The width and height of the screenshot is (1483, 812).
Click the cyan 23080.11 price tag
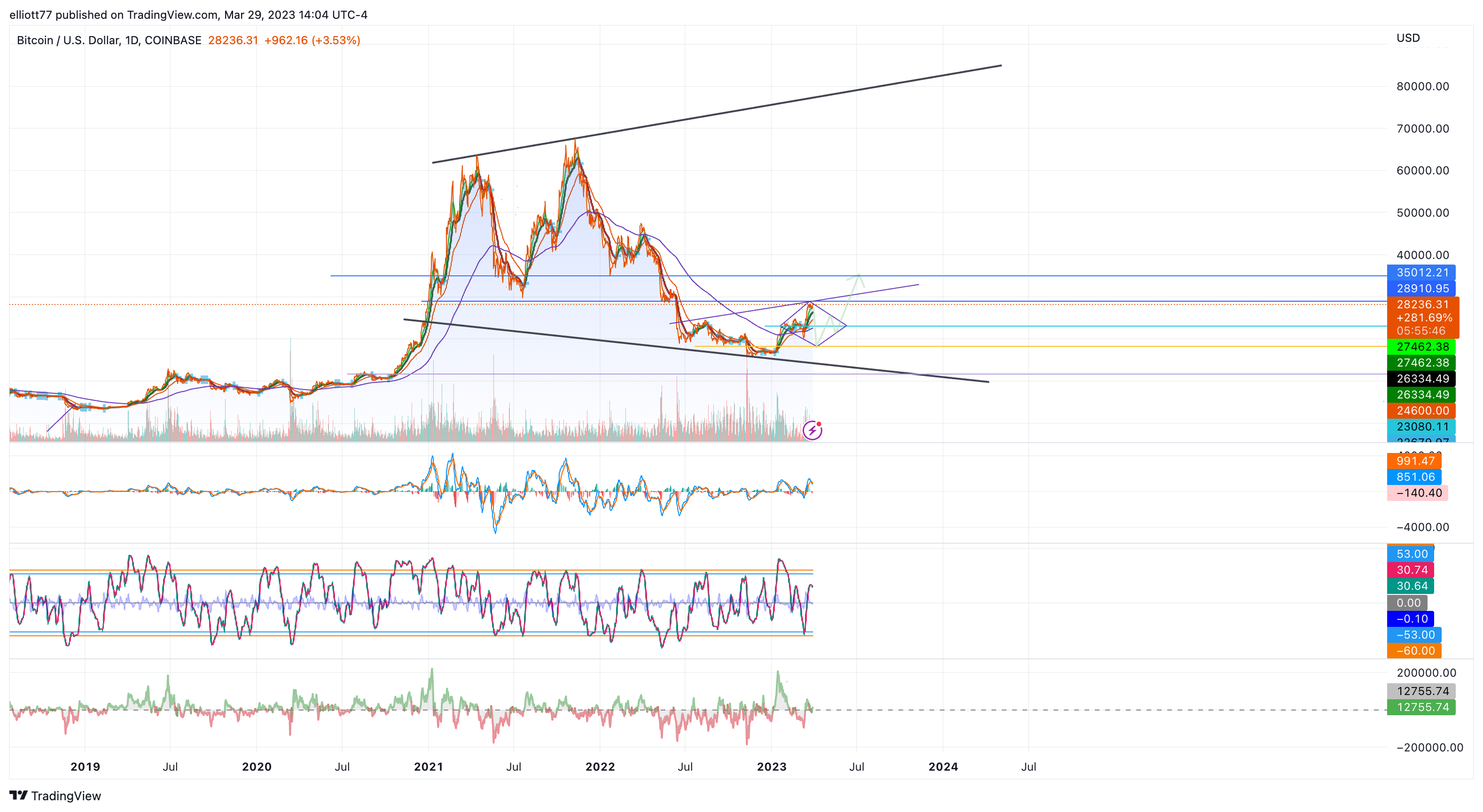pos(1421,427)
